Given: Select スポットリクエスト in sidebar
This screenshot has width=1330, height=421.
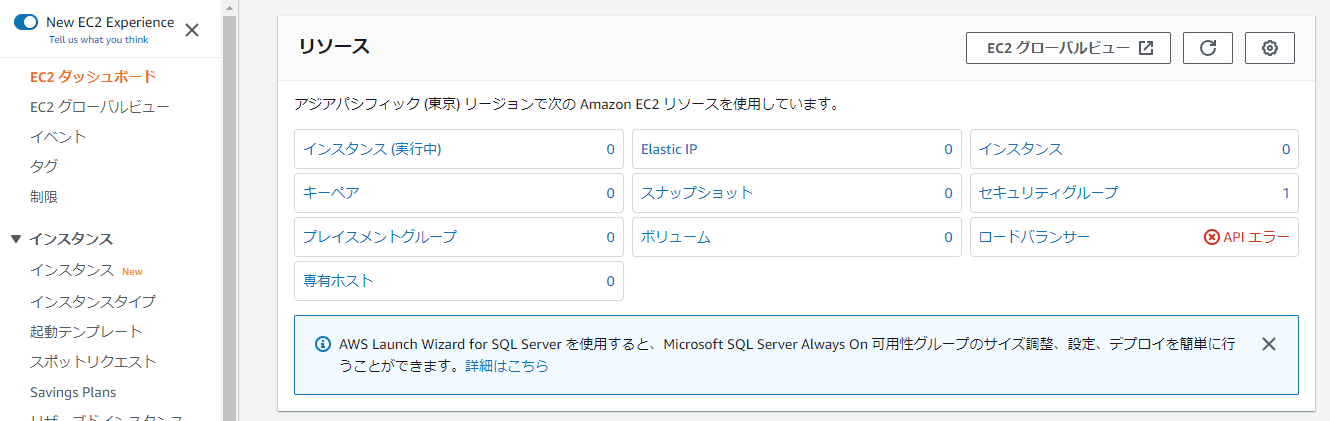Looking at the screenshot, I should click(x=93, y=361).
